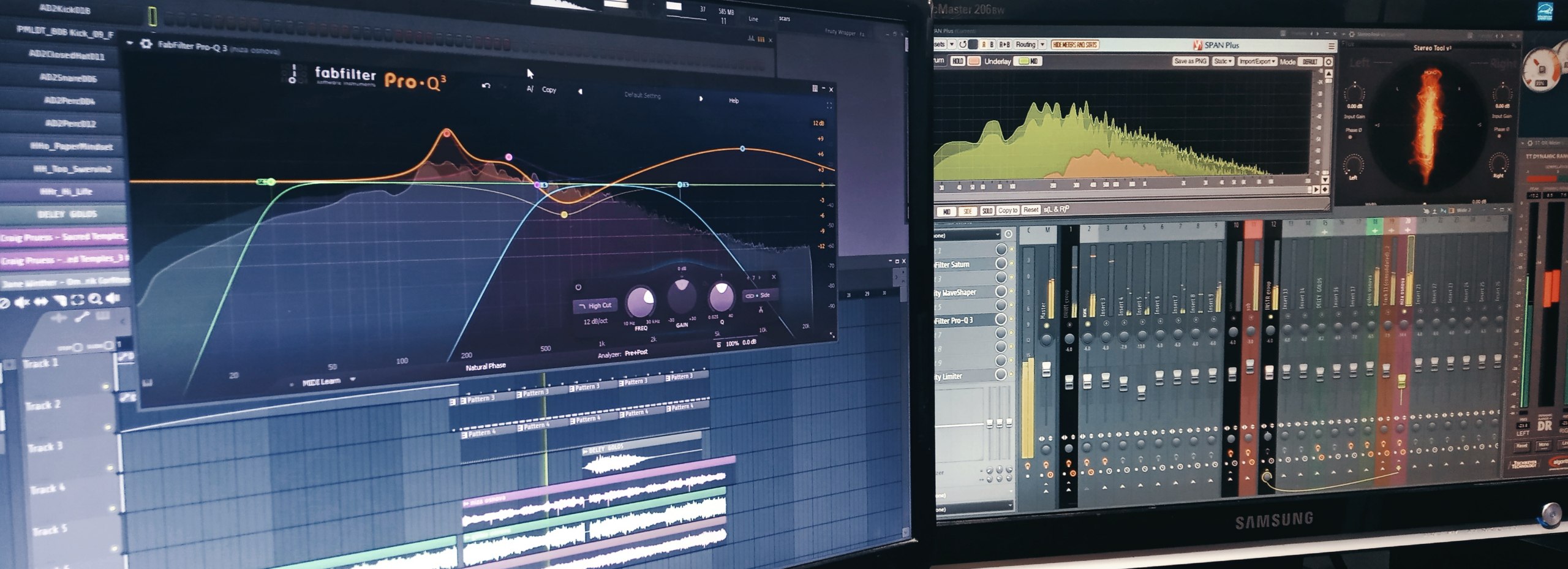Viewport: 1568px width, 569px height.
Task: Click the orange spectrum color swatch
Action: coord(974,61)
